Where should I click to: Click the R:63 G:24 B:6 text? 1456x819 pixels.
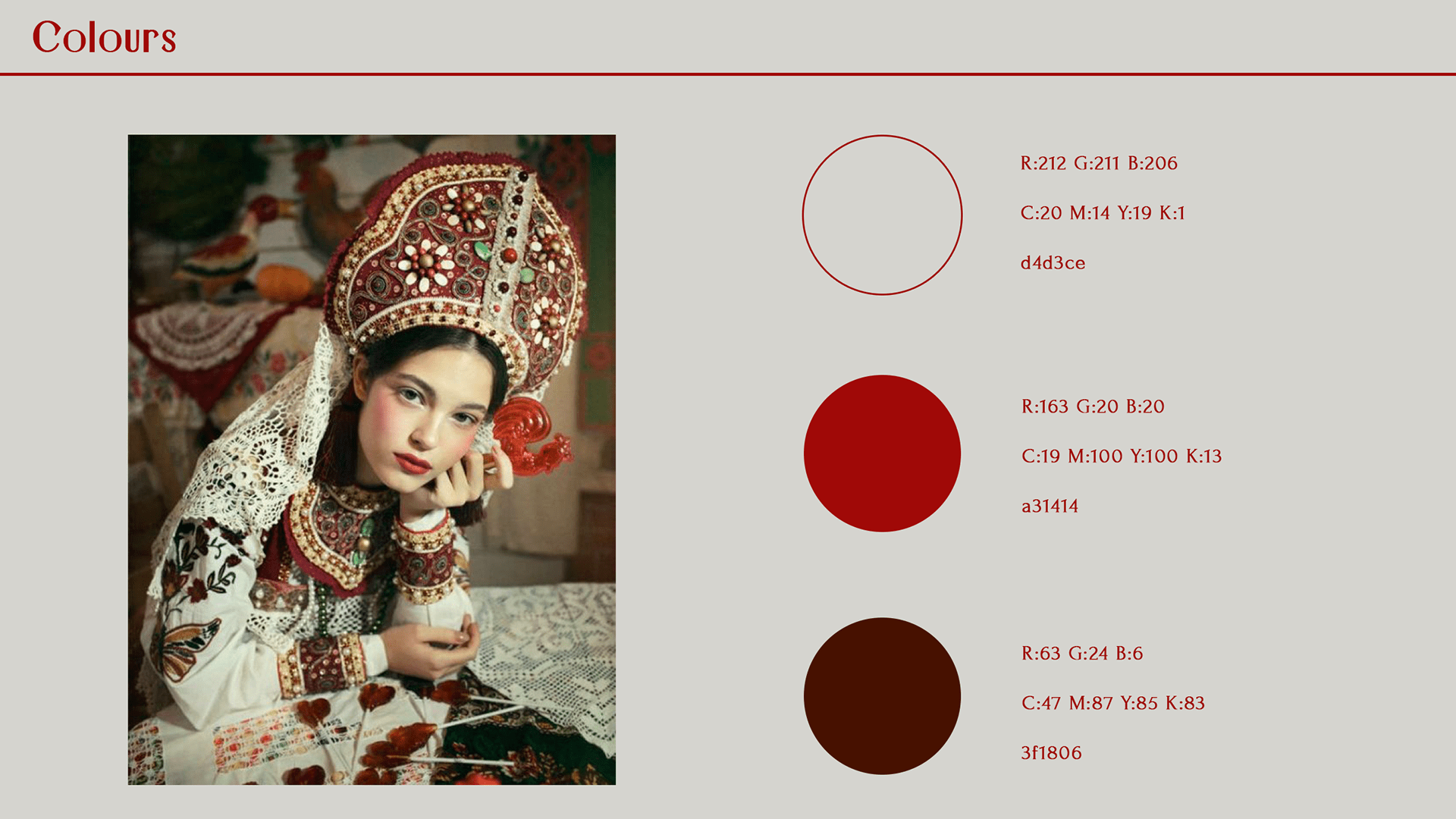[x=1082, y=654]
